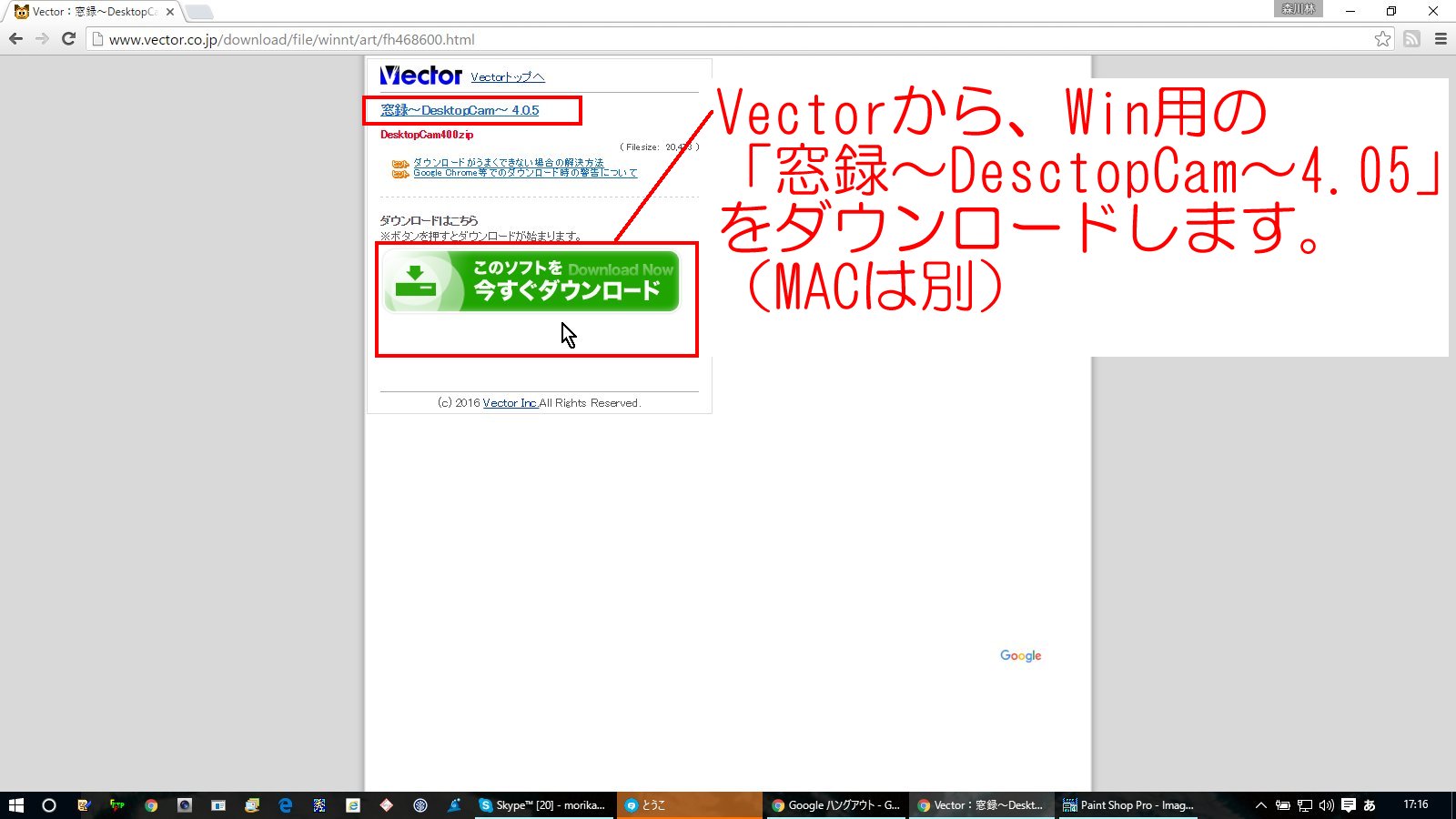This screenshot has width=1456, height=819.
Task: Reload the Vector download page
Action: [68, 39]
